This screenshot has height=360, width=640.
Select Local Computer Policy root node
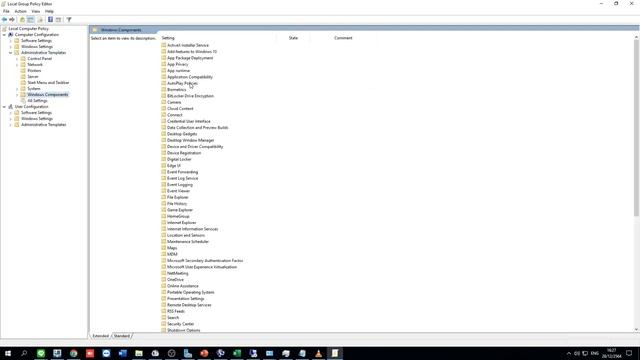tap(28, 29)
